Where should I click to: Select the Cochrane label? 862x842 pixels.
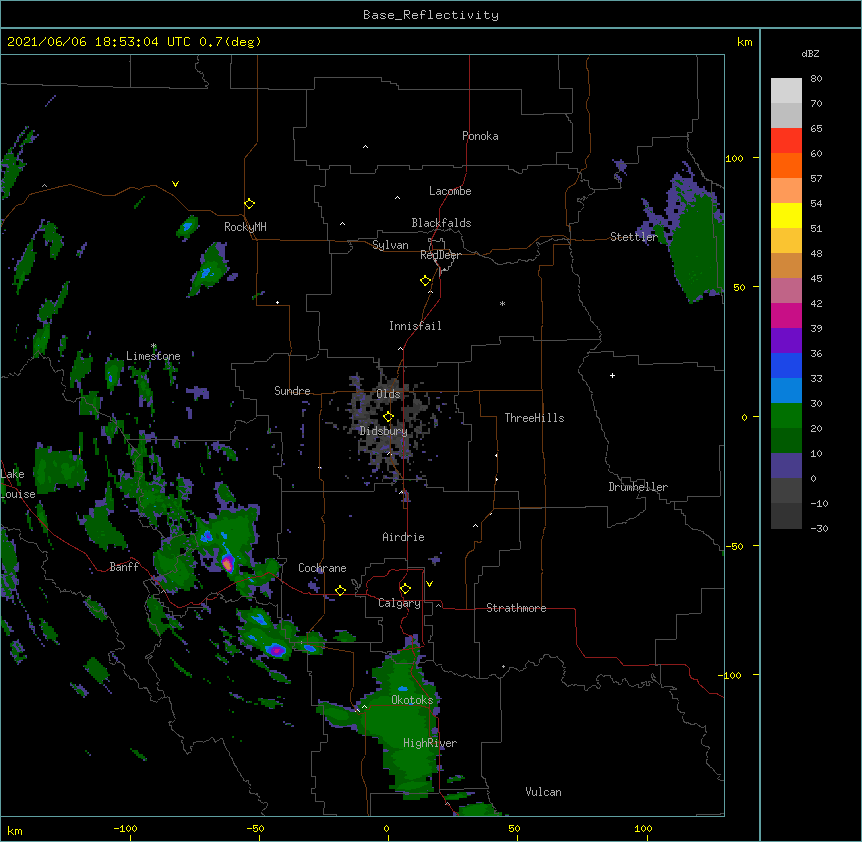pos(322,568)
